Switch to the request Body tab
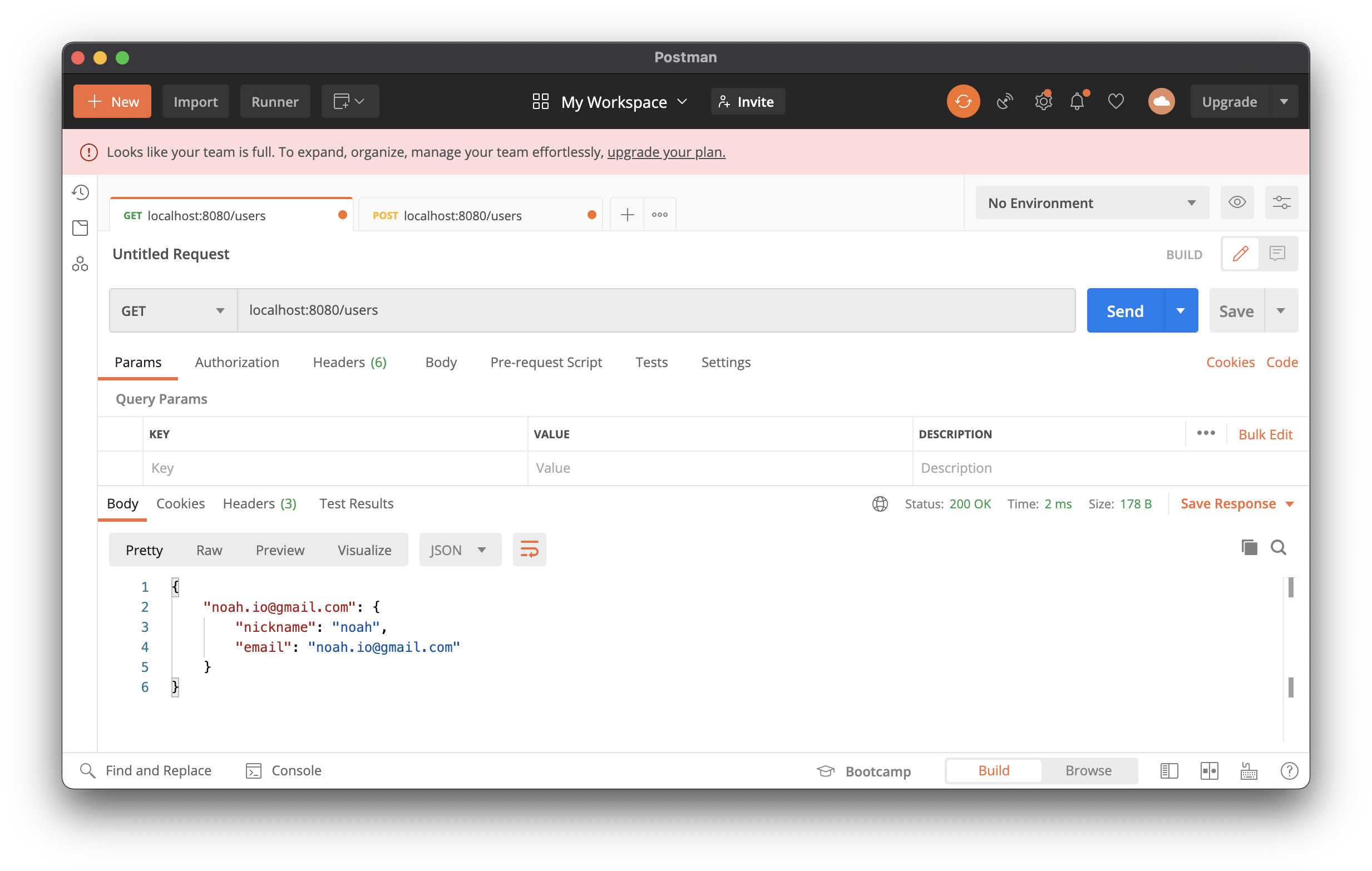This screenshot has height=871, width=1372. [x=441, y=362]
